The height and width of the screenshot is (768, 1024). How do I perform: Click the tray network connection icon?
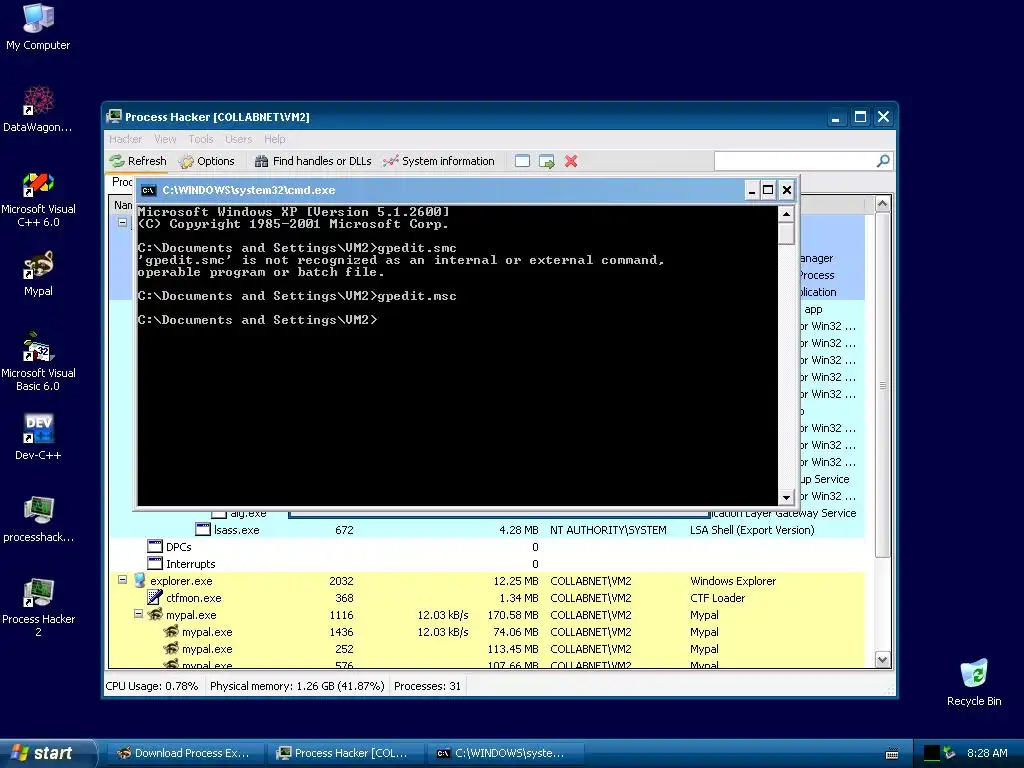pyautogui.click(x=950, y=754)
